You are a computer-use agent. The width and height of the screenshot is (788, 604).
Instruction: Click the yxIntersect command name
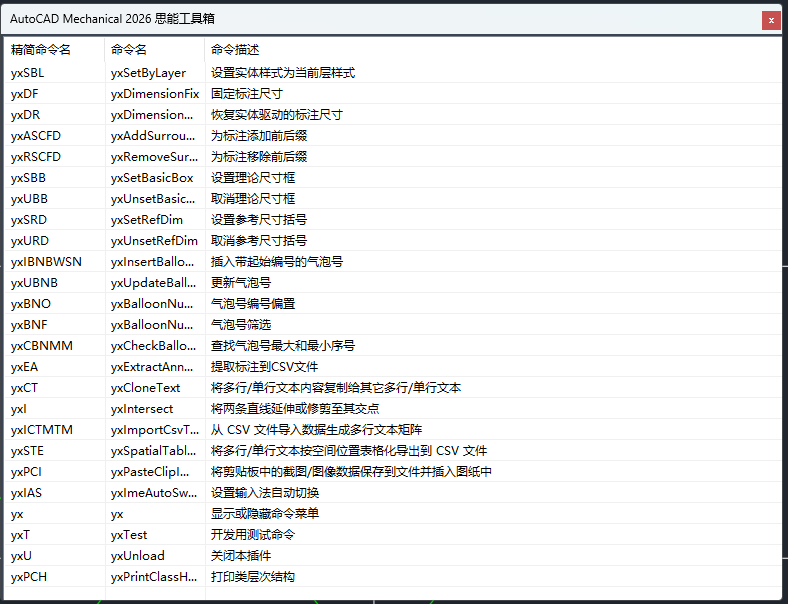[142, 409]
